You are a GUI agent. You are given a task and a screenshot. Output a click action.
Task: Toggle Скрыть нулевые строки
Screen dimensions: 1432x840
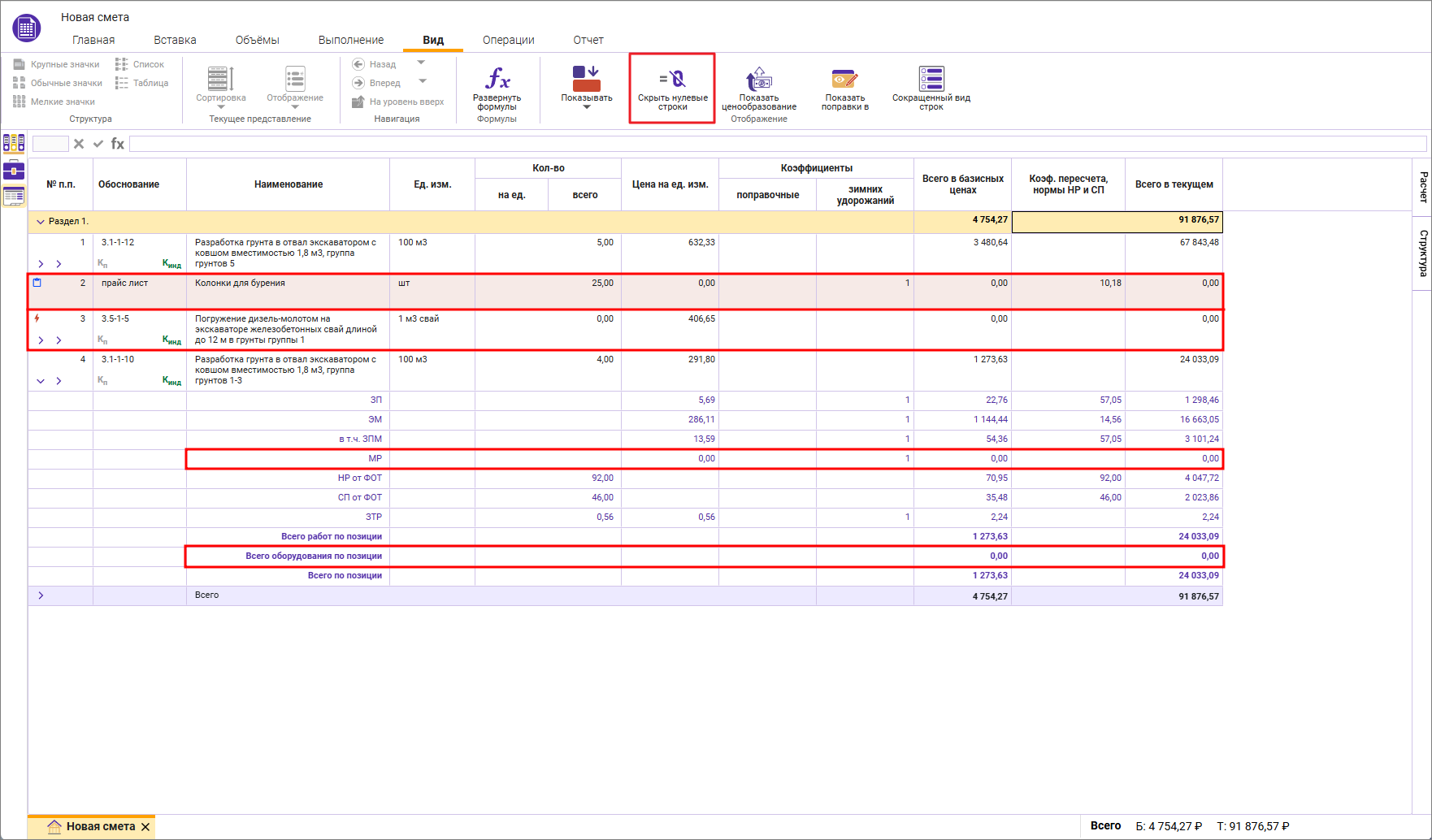click(x=672, y=89)
